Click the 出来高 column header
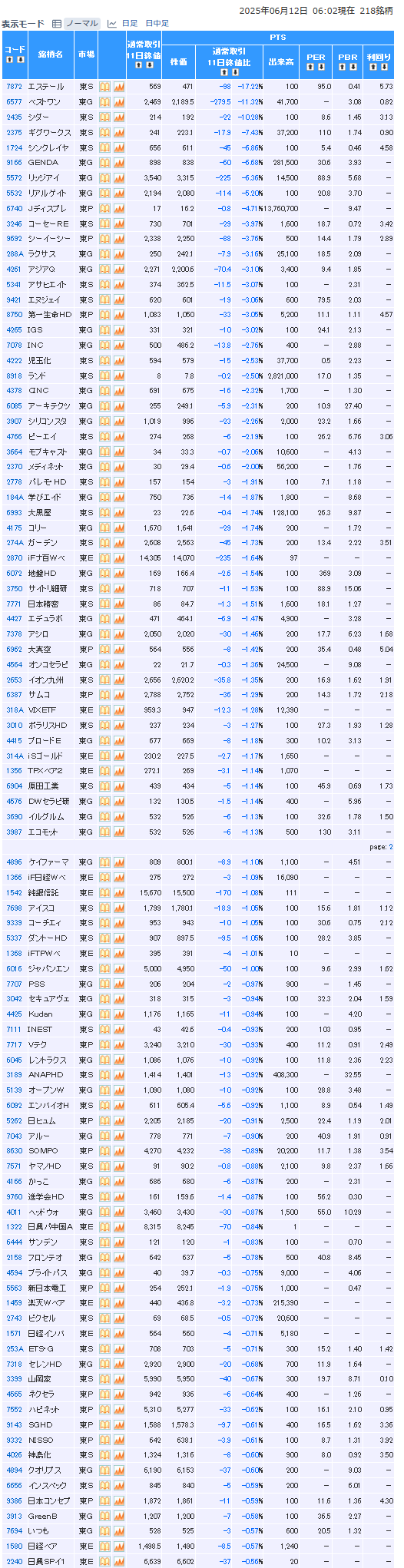Screen dimensions: 404x1568 (x=282, y=61)
